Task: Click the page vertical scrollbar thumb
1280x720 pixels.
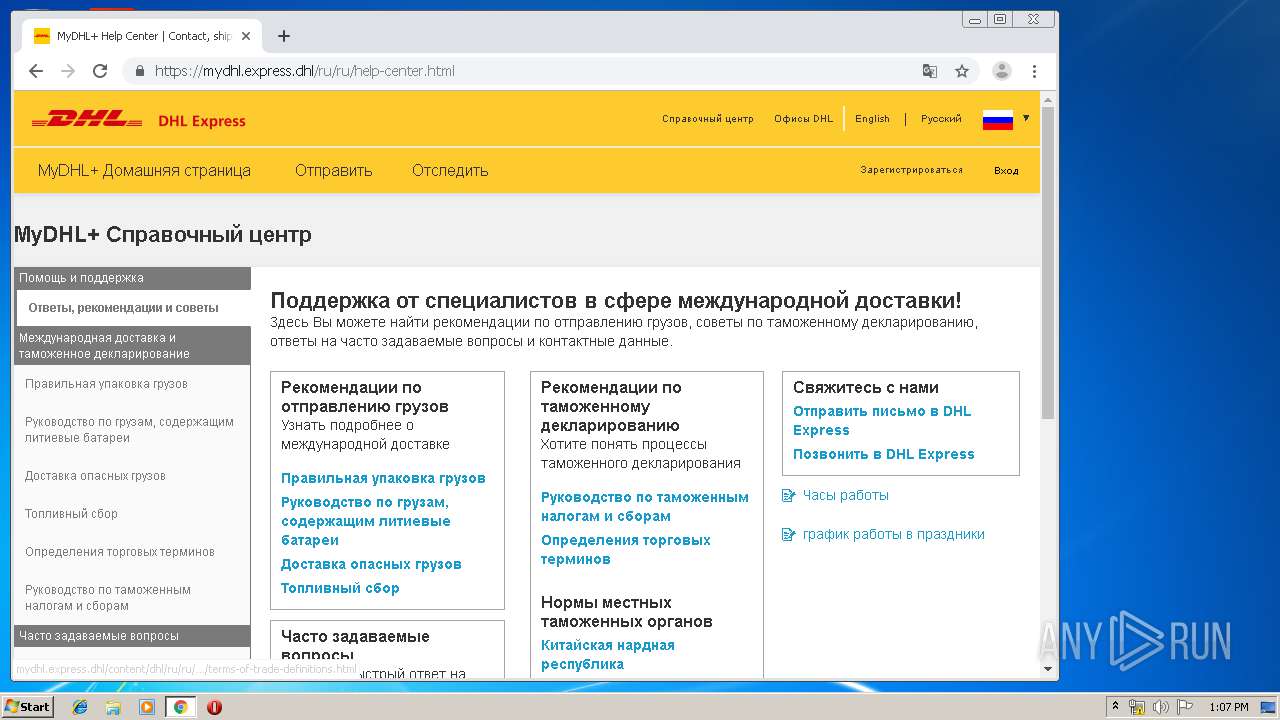Action: coord(1048,262)
